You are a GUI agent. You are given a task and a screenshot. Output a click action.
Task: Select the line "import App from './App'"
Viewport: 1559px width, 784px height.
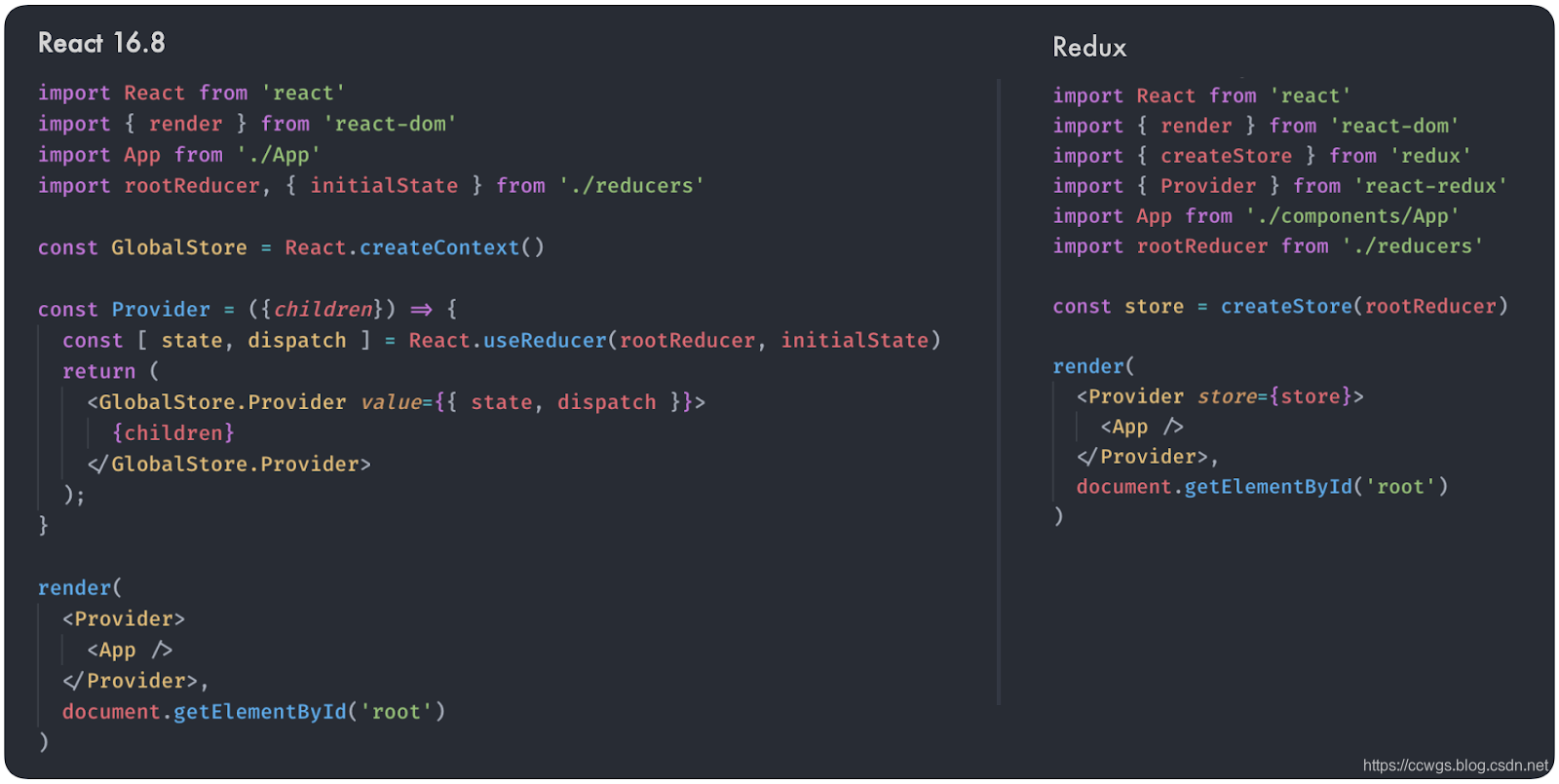click(178, 155)
